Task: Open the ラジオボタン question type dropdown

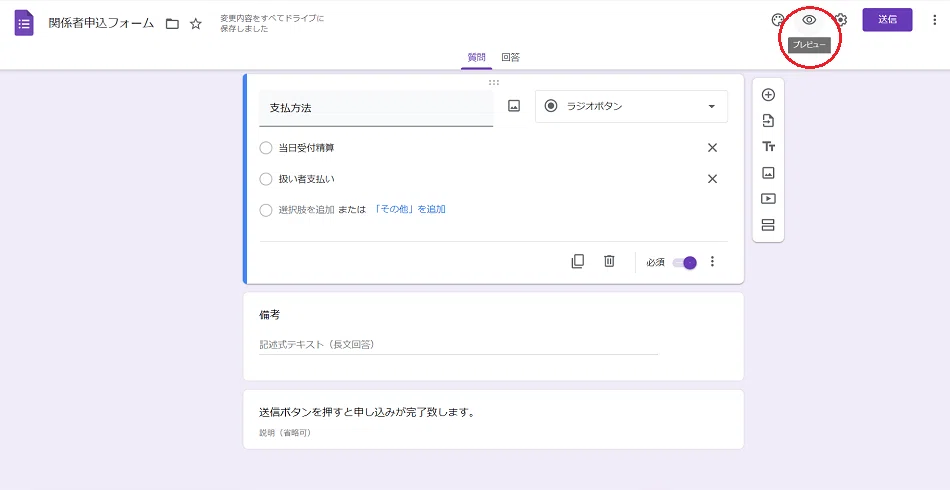Action: point(631,107)
